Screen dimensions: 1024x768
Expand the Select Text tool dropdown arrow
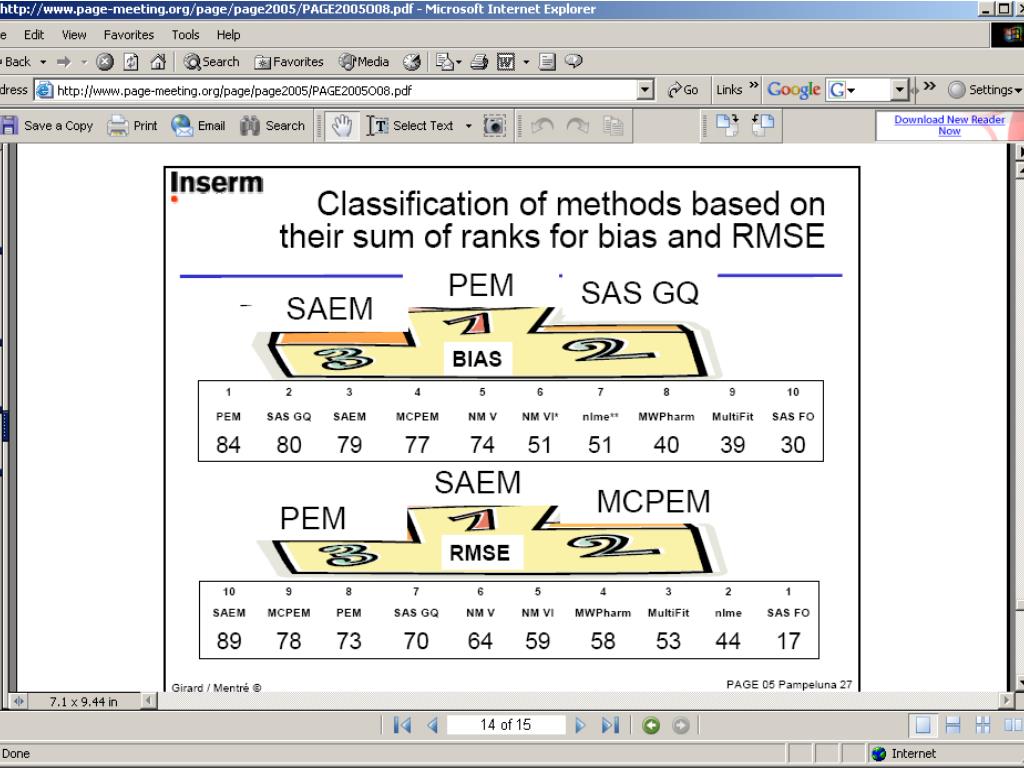467,126
